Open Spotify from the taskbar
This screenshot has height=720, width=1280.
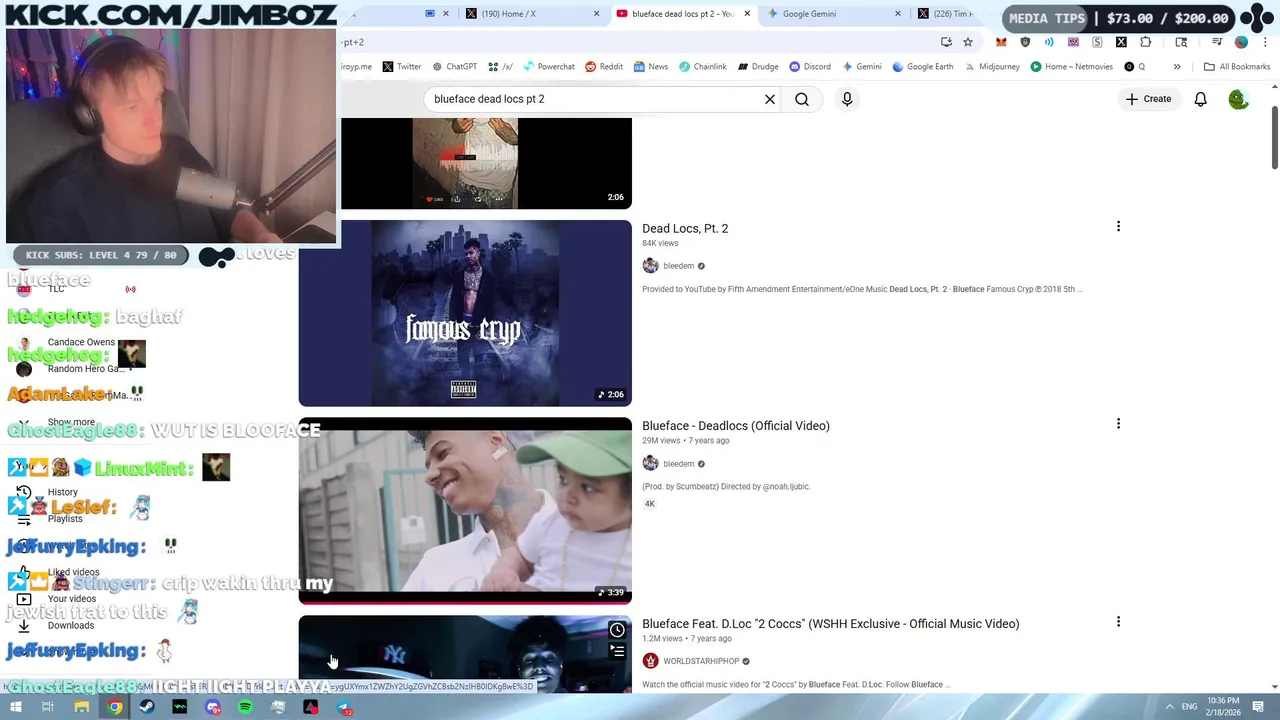pyautogui.click(x=245, y=707)
